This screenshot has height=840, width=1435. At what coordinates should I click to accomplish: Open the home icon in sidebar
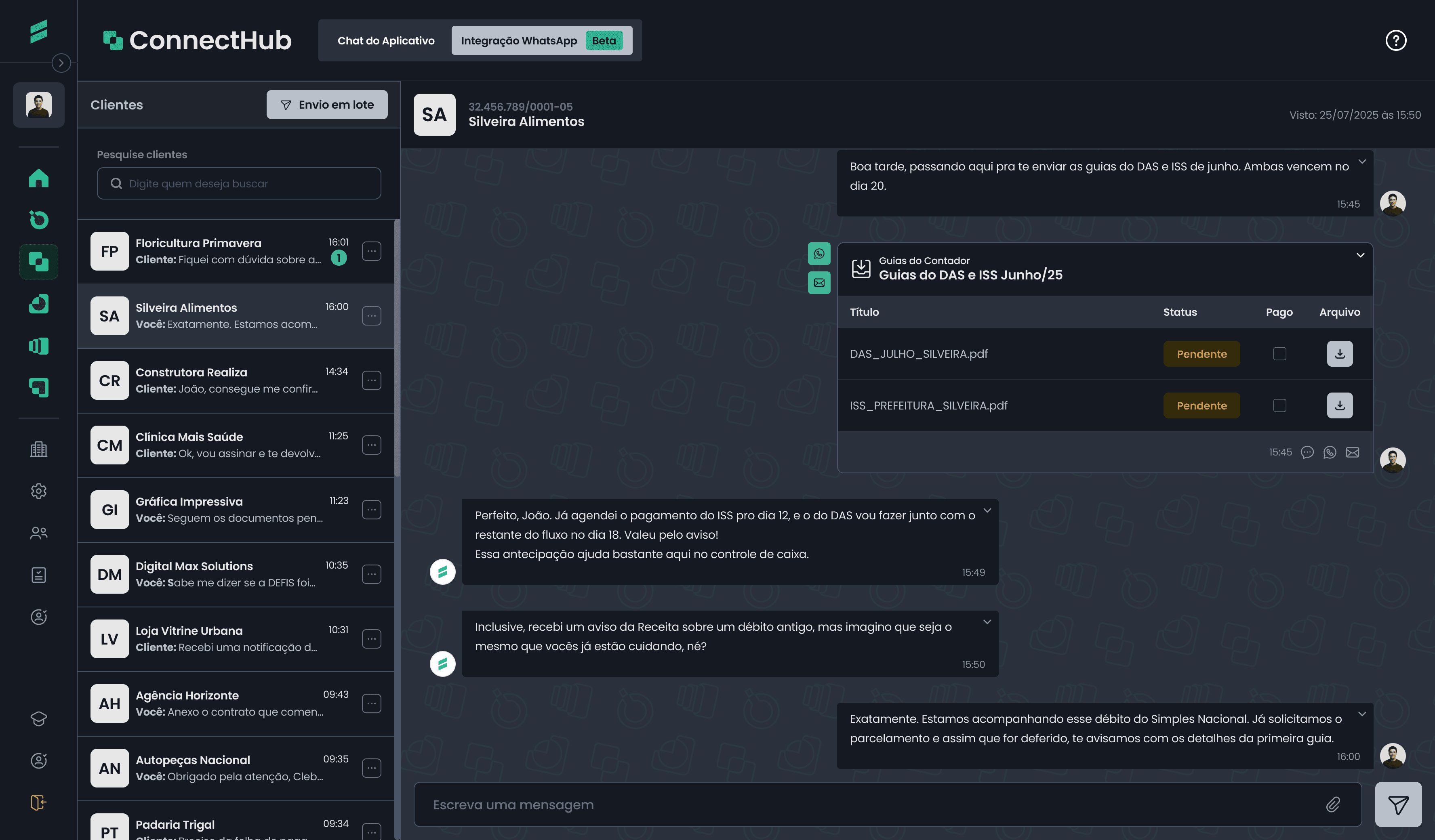click(39, 178)
